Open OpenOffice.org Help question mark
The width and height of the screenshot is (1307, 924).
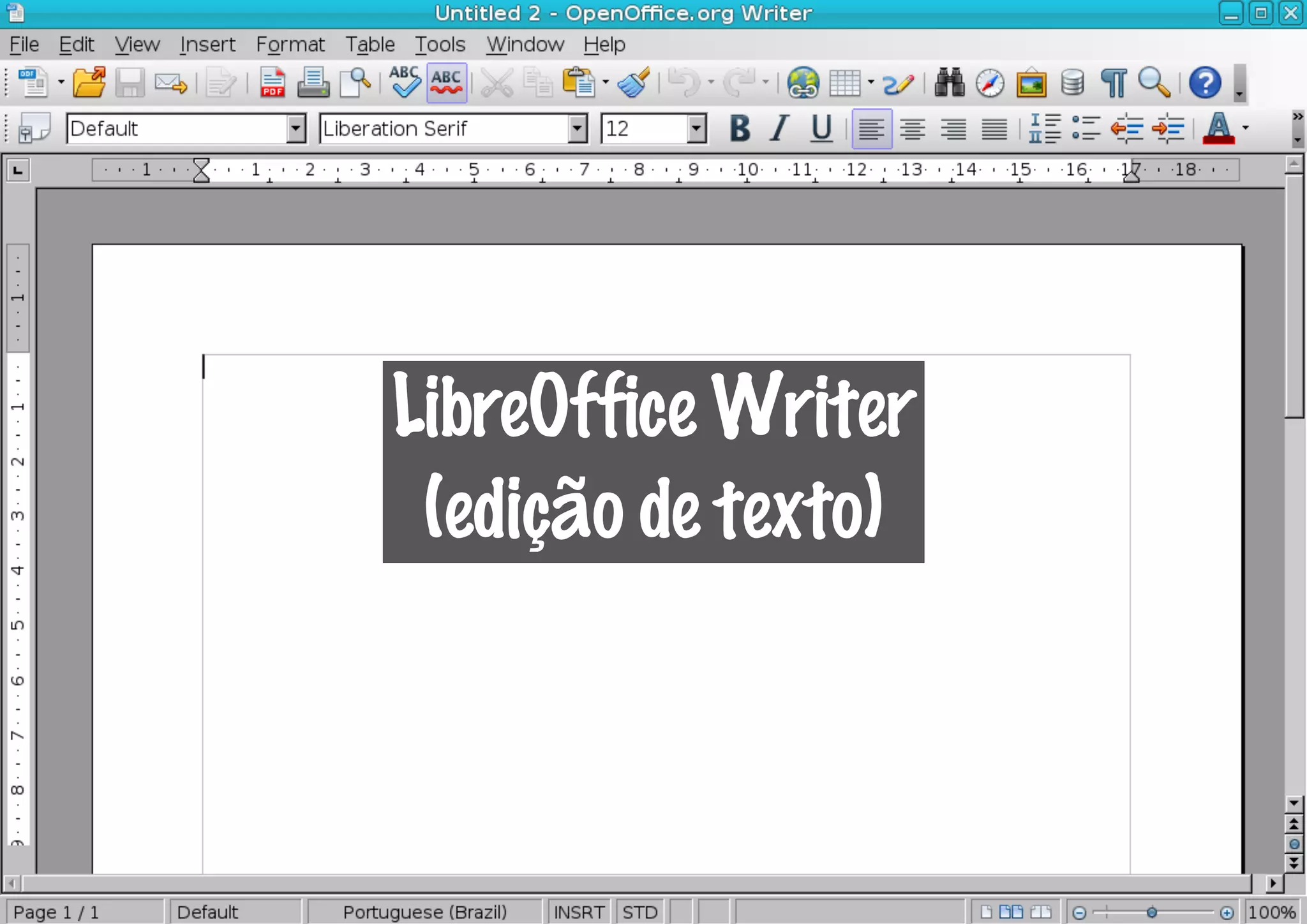1205,82
